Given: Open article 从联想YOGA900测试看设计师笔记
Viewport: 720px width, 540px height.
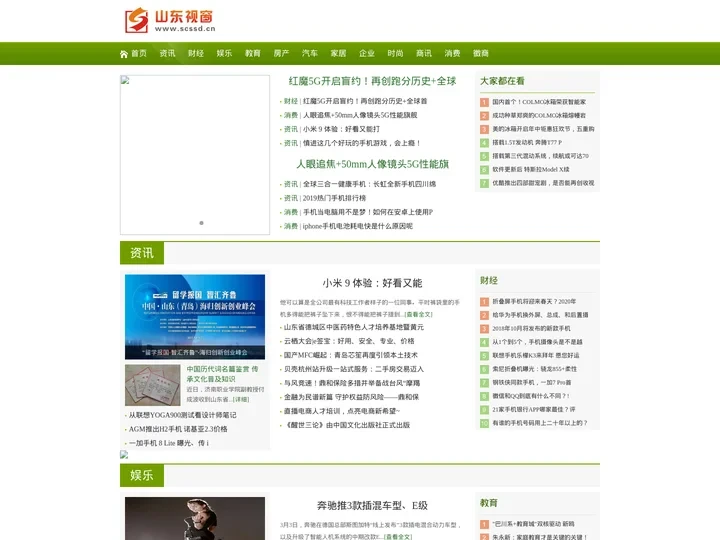Looking at the screenshot, I should coord(183,415).
